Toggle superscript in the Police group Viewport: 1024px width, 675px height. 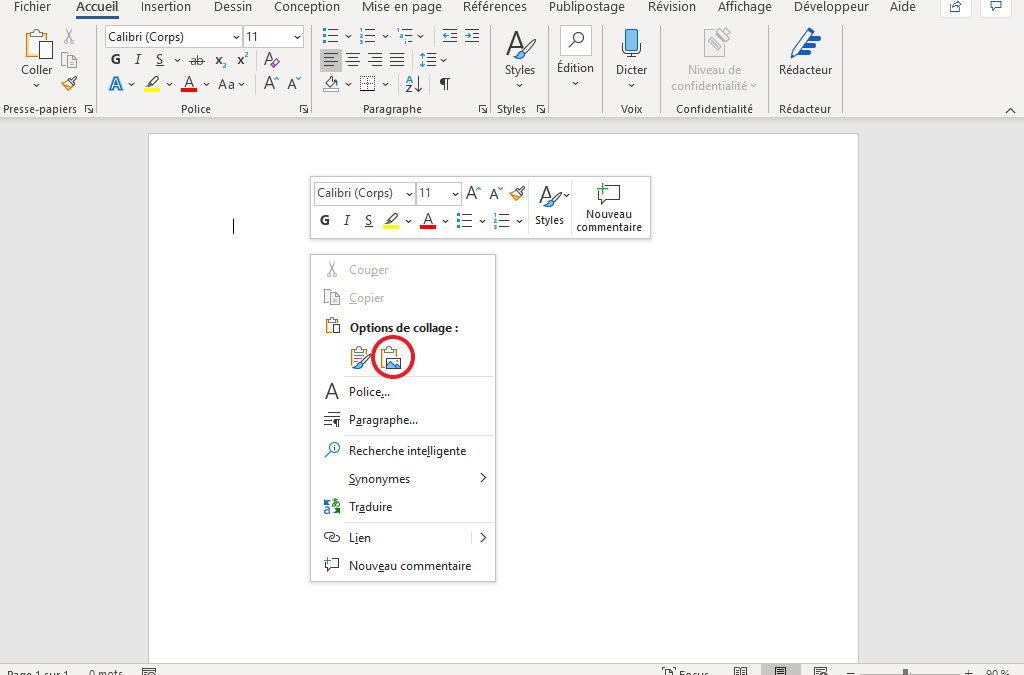(x=242, y=60)
